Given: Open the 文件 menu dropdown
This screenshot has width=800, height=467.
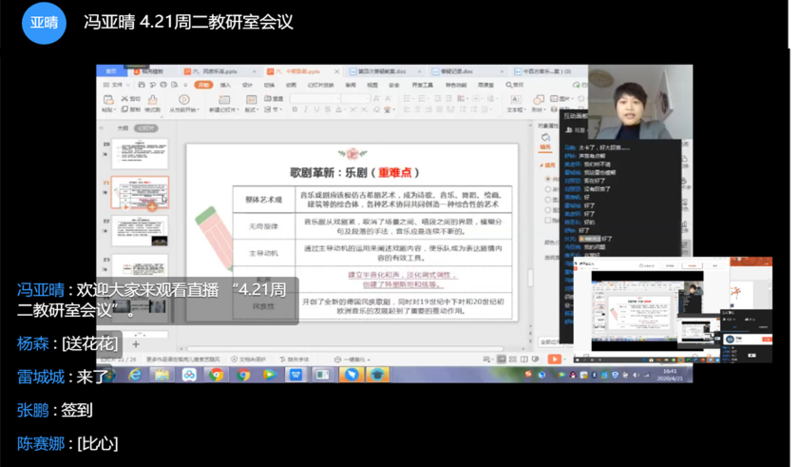Looking at the screenshot, I should [x=117, y=85].
